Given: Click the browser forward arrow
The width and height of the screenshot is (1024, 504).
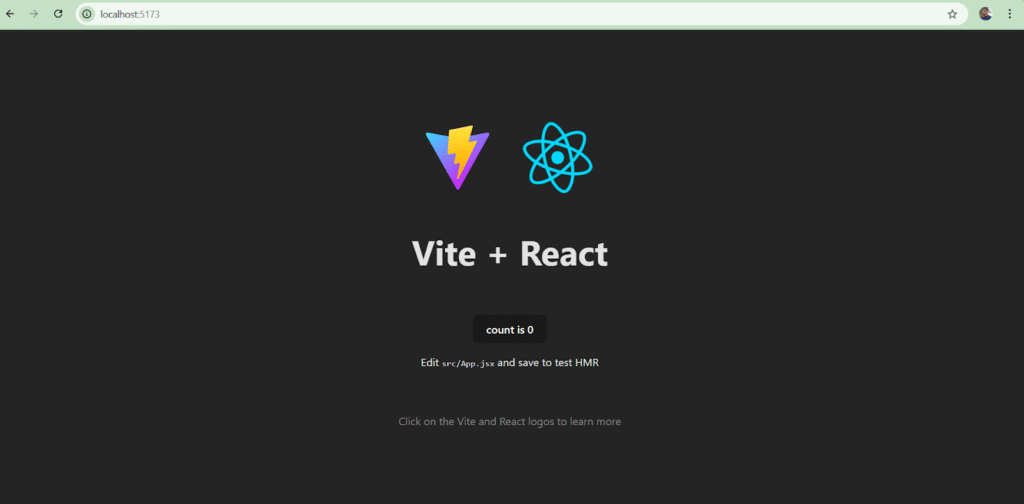Looking at the screenshot, I should click(x=34, y=14).
